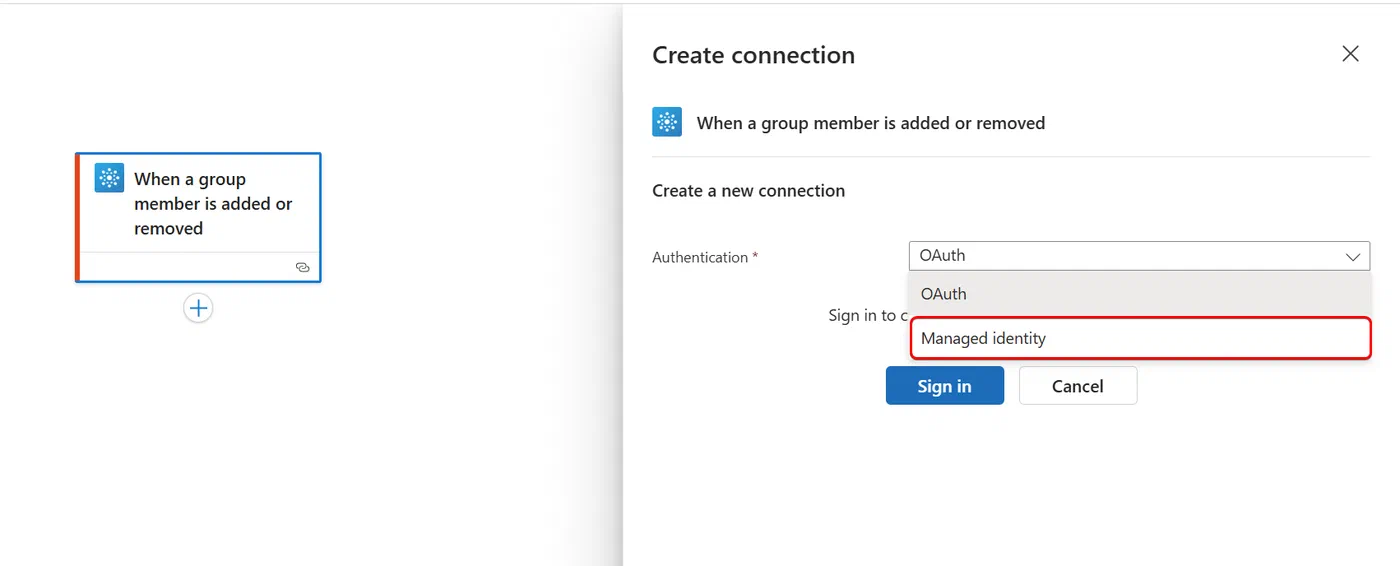Image resolution: width=1400 pixels, height=566 pixels.
Task: Click the Sign in button
Action: [945, 385]
